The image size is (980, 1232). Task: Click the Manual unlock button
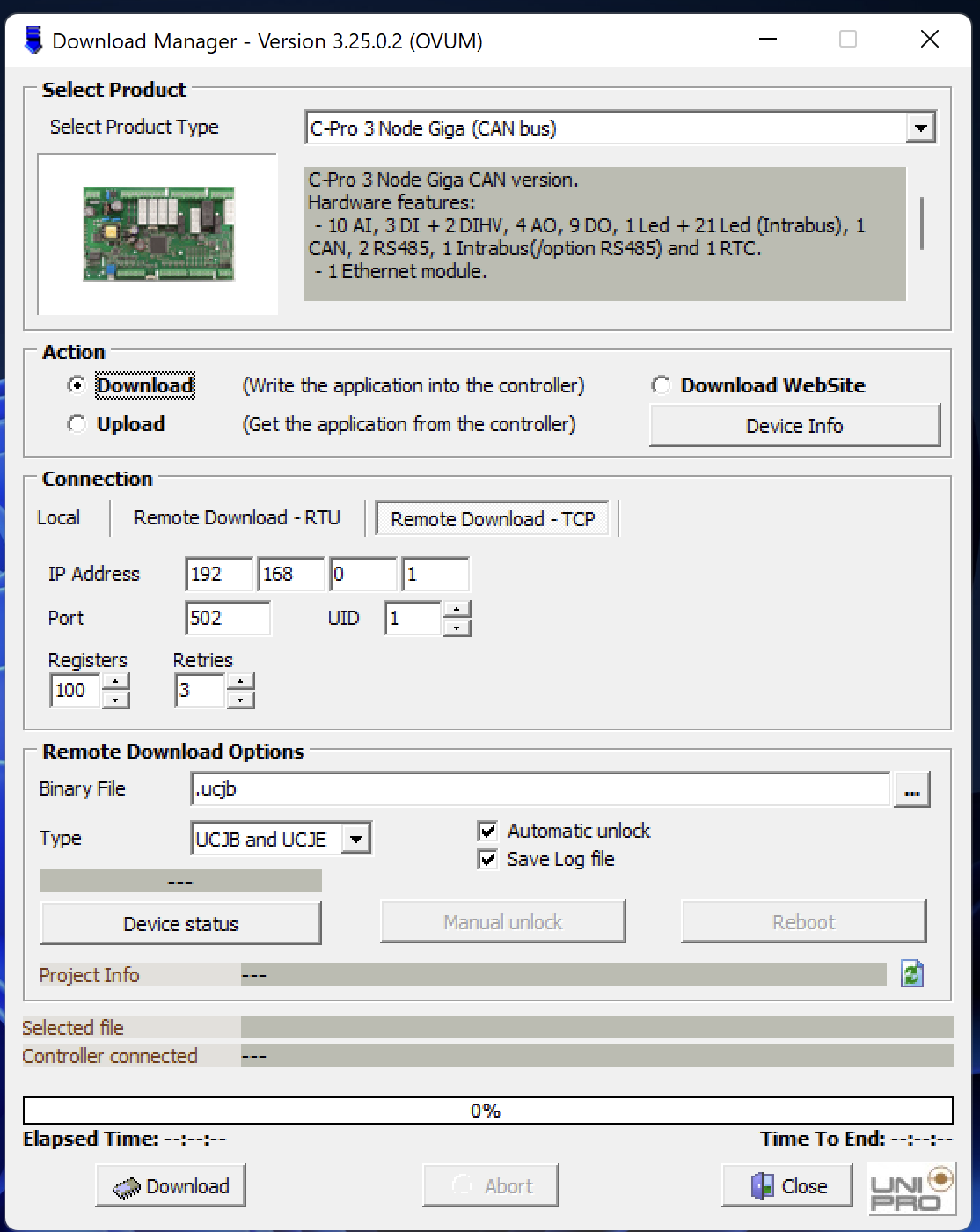click(502, 922)
